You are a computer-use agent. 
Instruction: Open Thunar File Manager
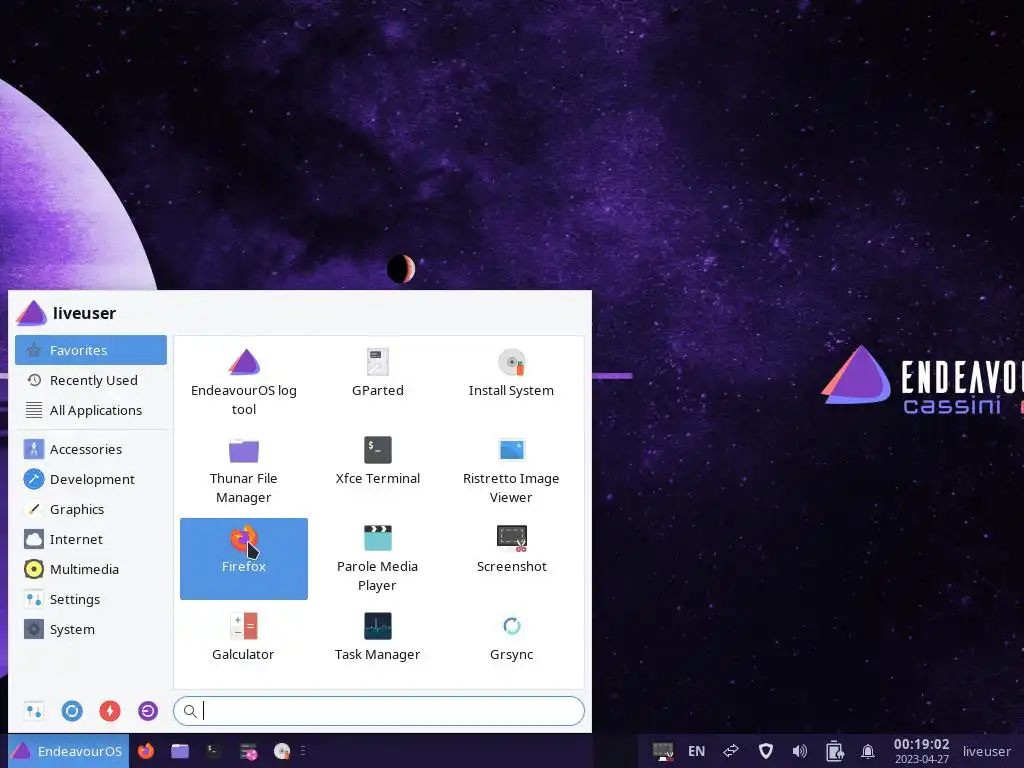244,470
